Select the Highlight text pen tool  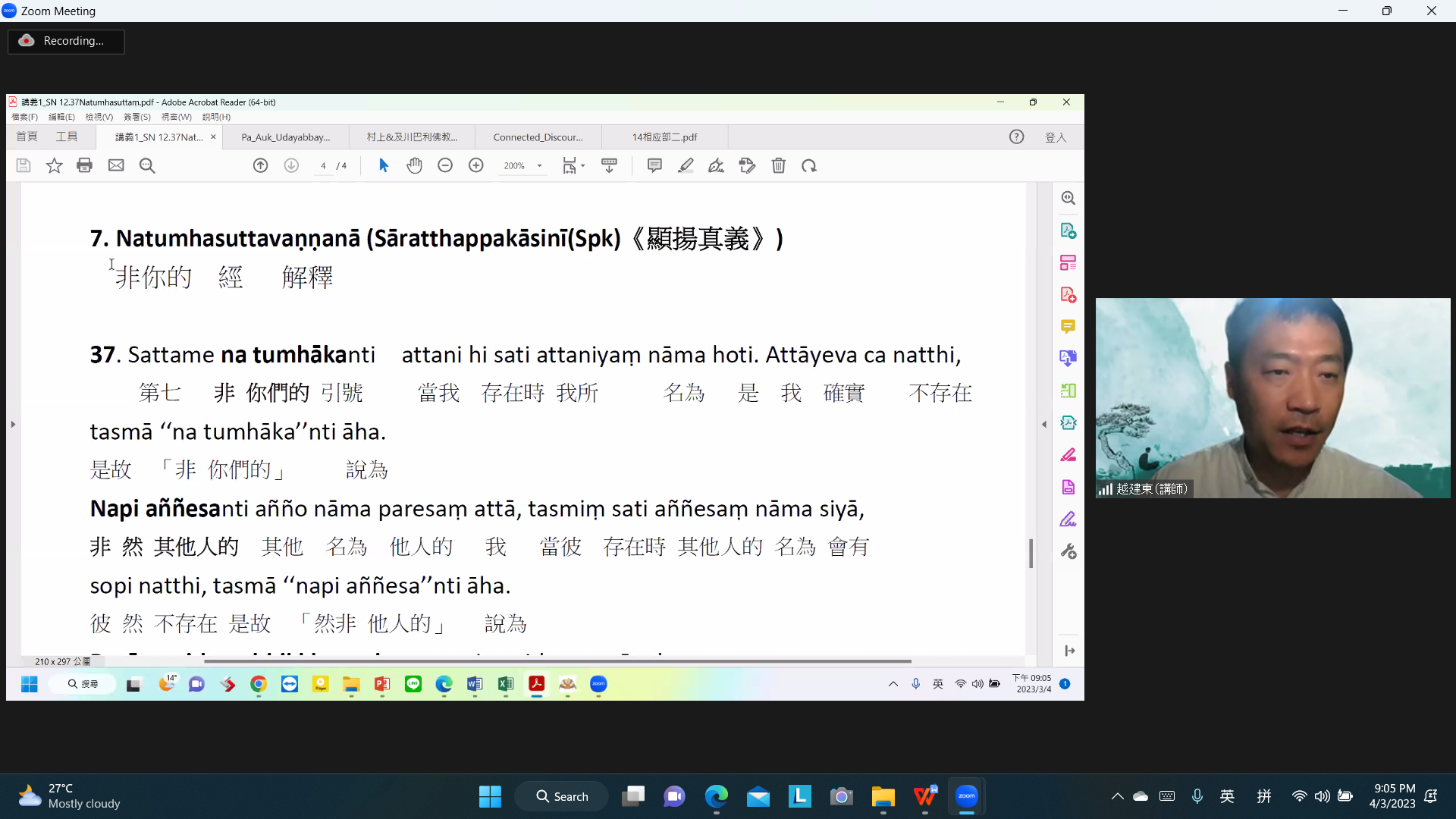click(686, 165)
